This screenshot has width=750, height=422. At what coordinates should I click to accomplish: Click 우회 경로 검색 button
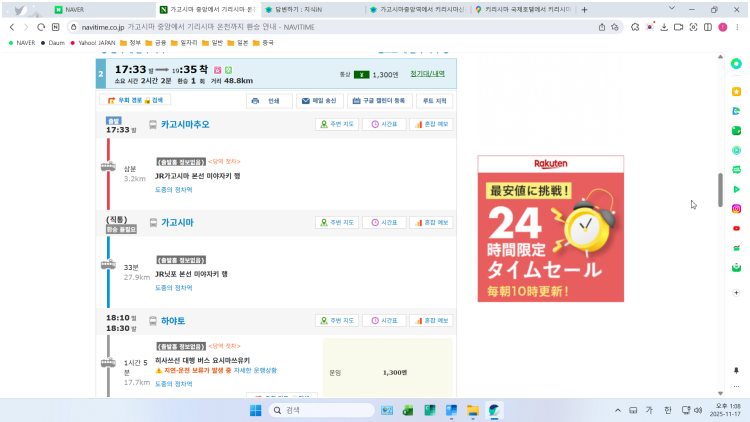pyautogui.click(x=133, y=101)
